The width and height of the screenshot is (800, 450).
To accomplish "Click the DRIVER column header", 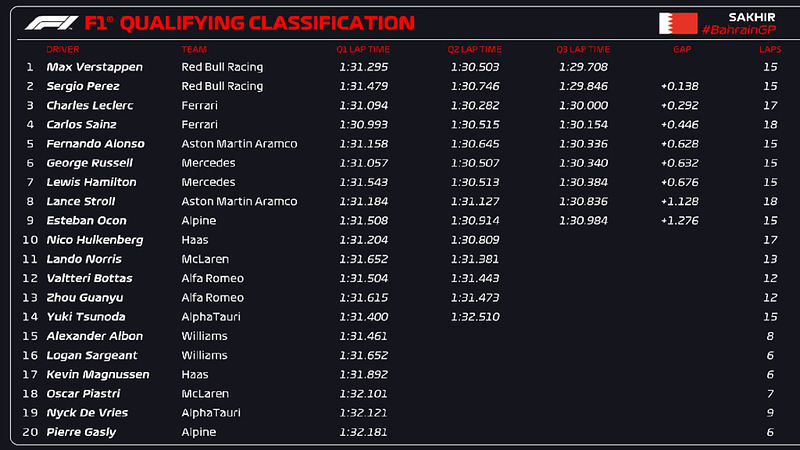I will pos(63,49).
